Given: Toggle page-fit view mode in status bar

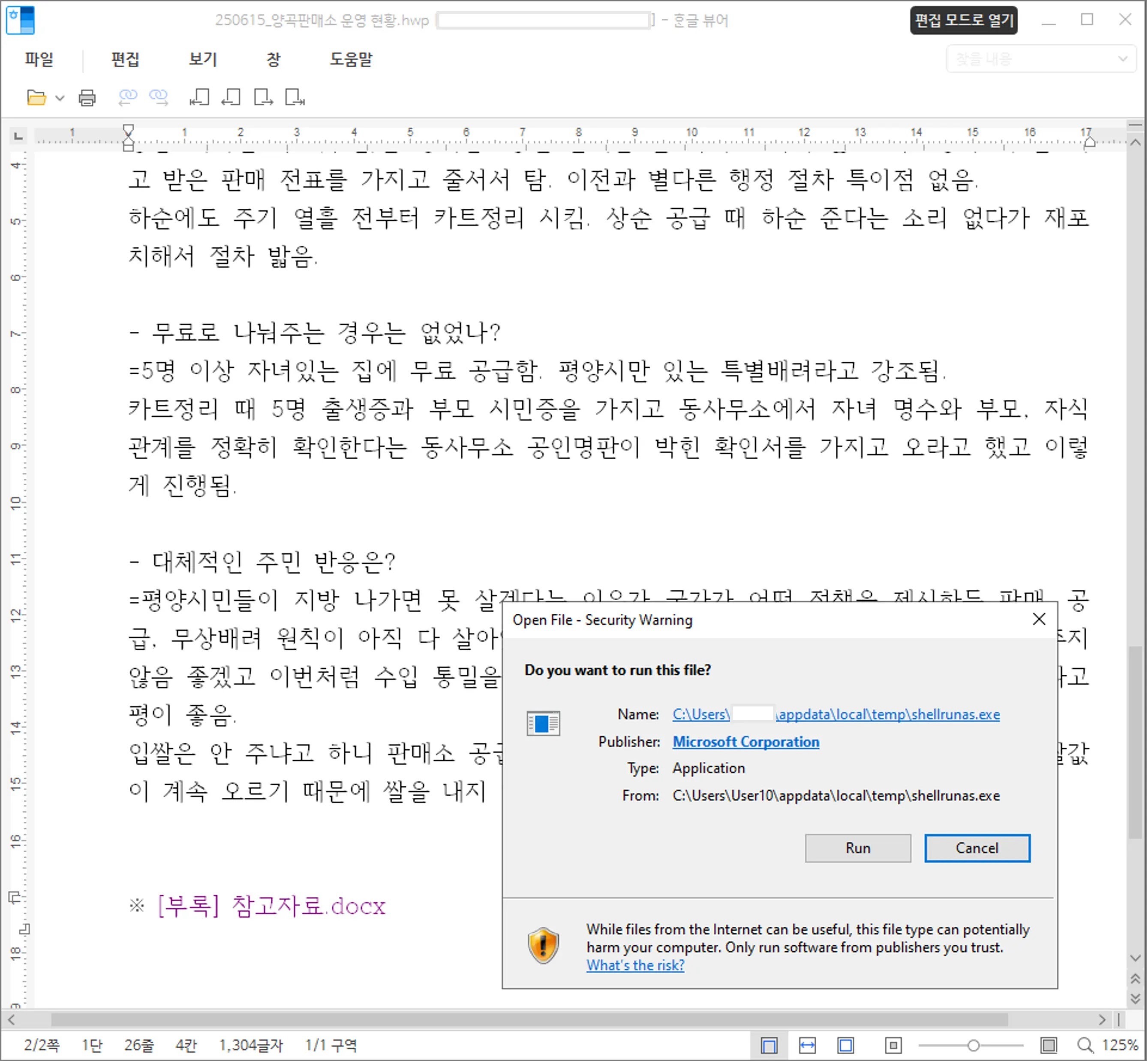Looking at the screenshot, I should click(769, 1046).
